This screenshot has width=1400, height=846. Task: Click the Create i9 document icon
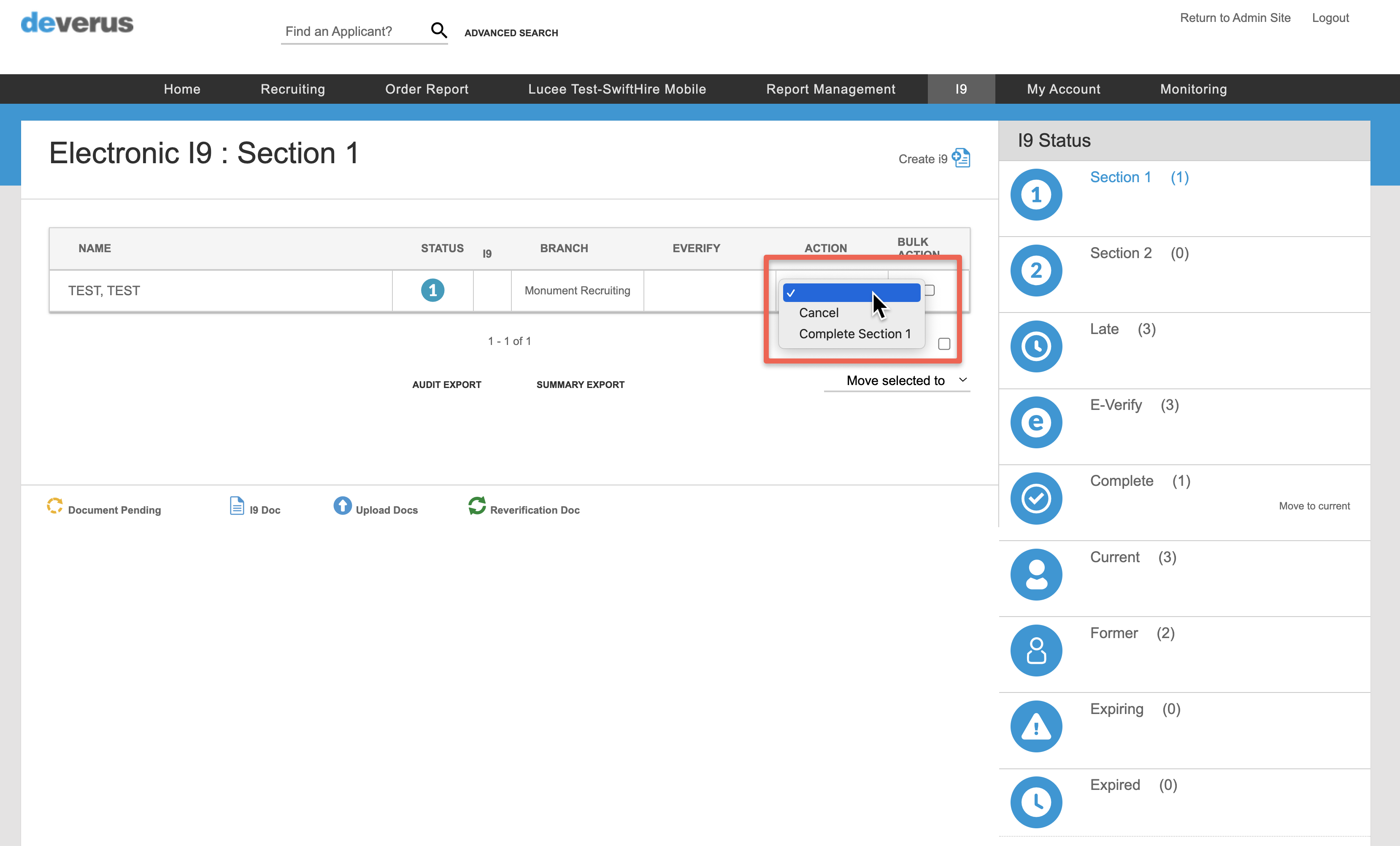click(x=961, y=158)
